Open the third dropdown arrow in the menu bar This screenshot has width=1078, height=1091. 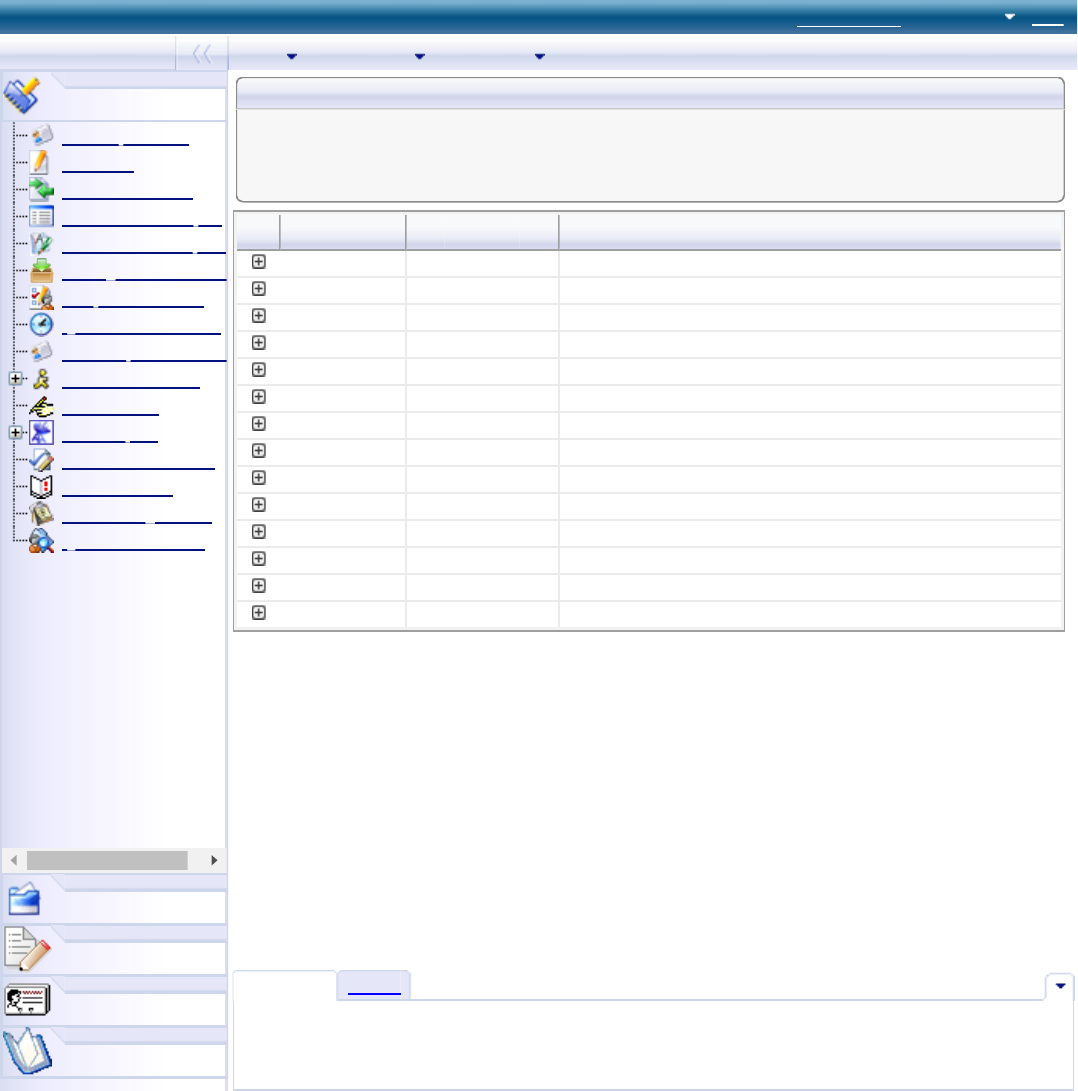point(539,56)
